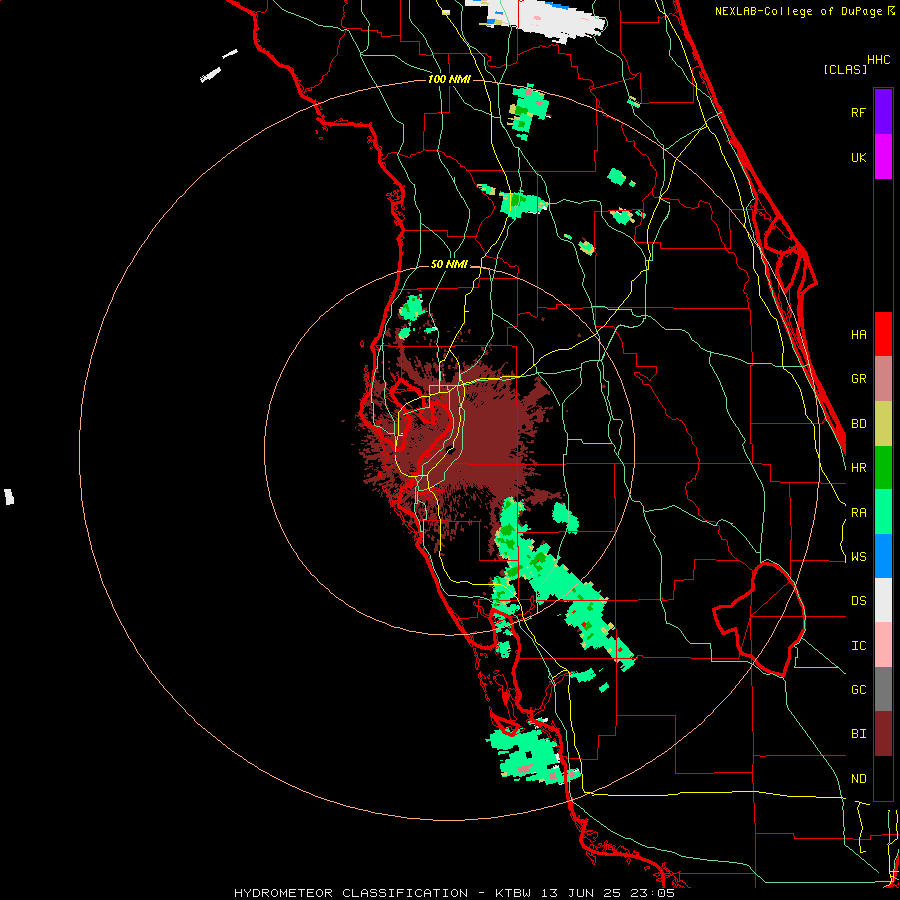Click the UK legend label
The width and height of the screenshot is (900, 900).
pyautogui.click(x=858, y=157)
